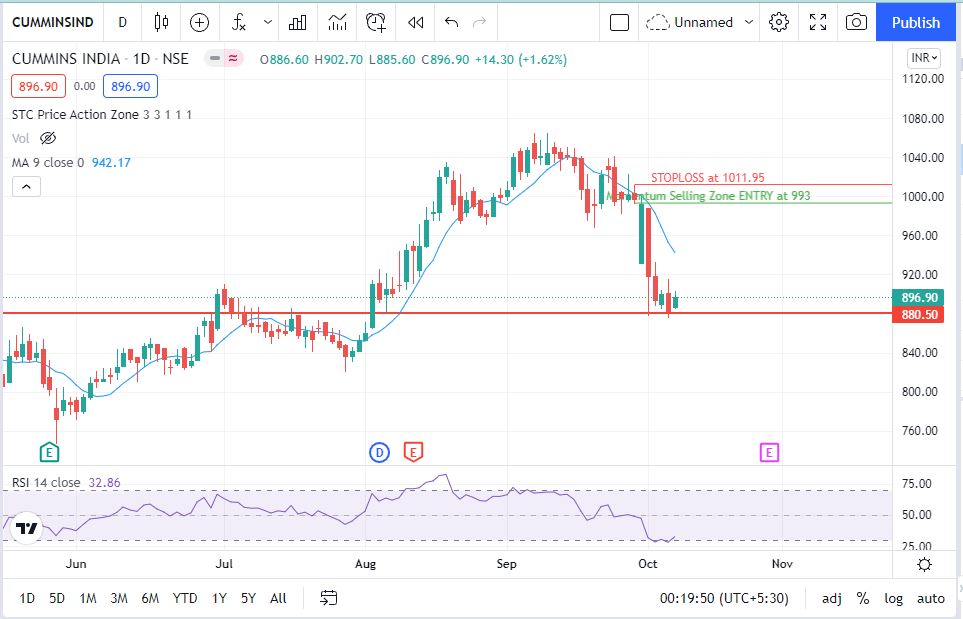Take a chart snapshot with the camera icon
Viewport: 963px width, 619px height.
tap(856, 22)
